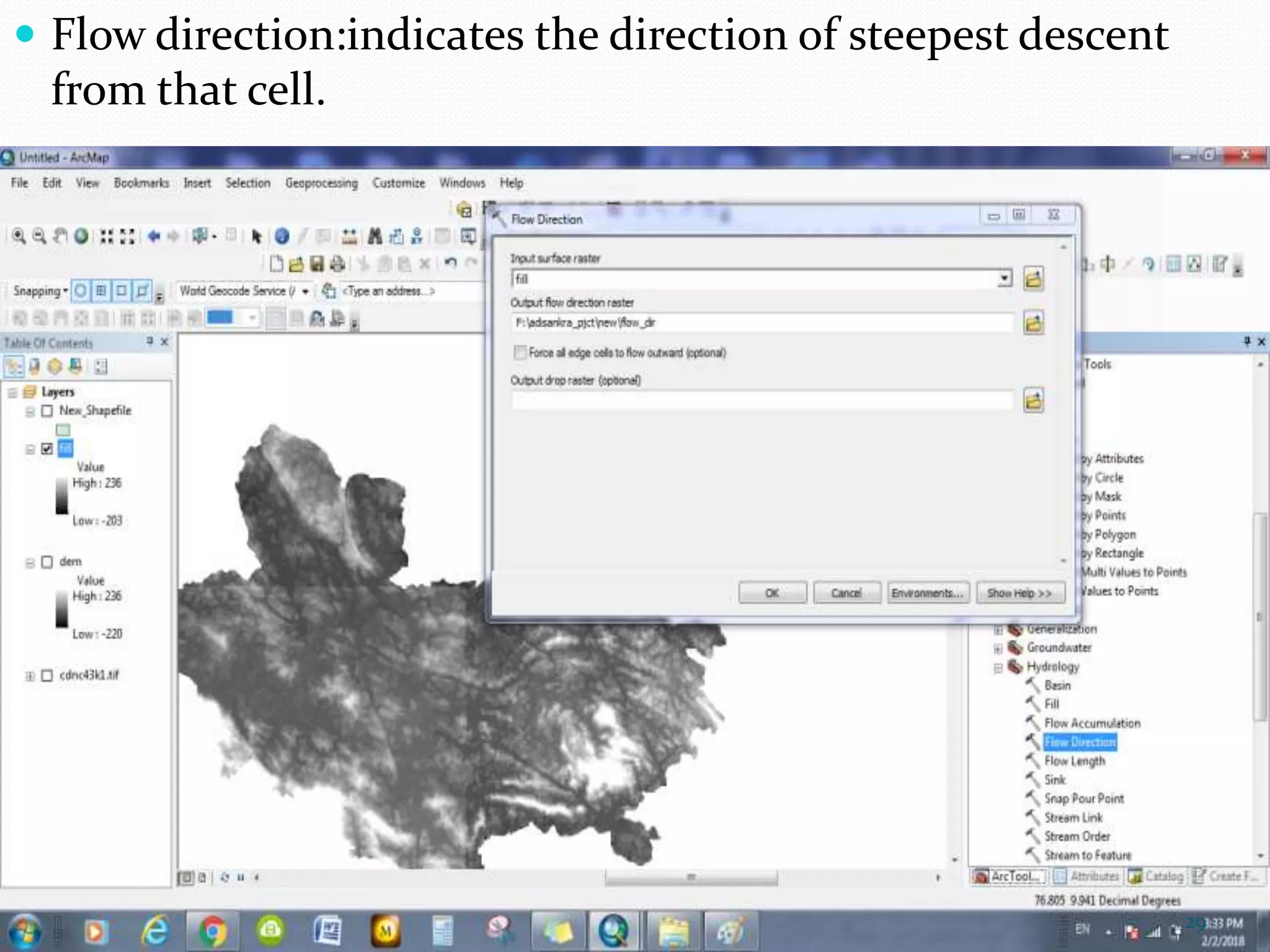This screenshot has height=952, width=1270.
Task: Toggle visibility of New_Shapefile layer
Action: tap(47, 411)
